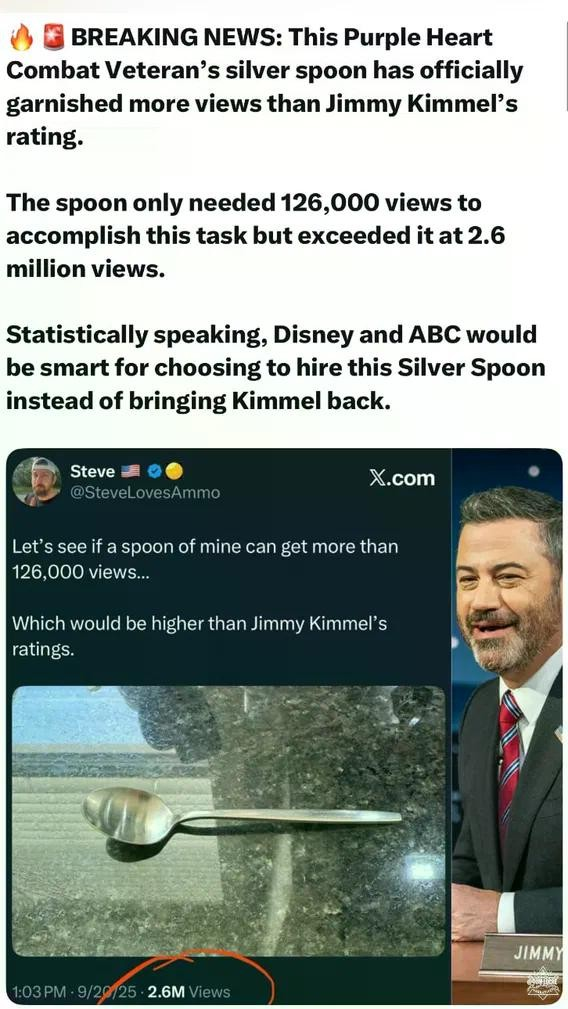Open Steve's profile avatar photo
568x1009 pixels.
(37, 481)
